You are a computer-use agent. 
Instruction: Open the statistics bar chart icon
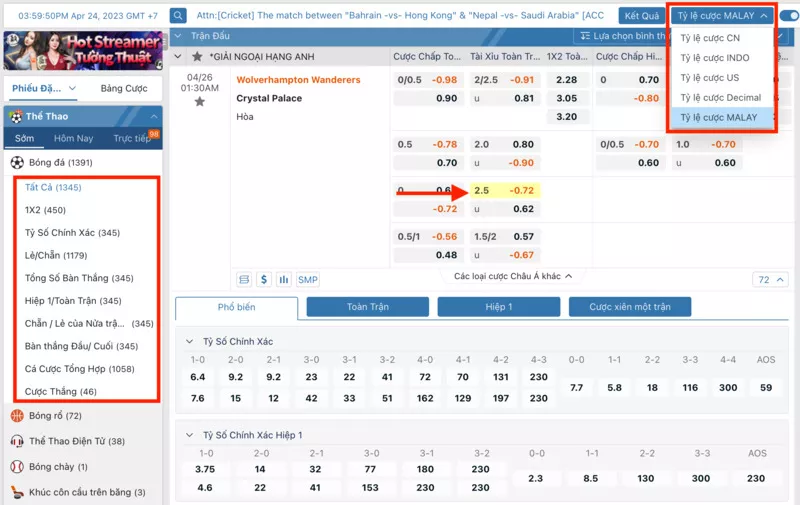coord(284,280)
